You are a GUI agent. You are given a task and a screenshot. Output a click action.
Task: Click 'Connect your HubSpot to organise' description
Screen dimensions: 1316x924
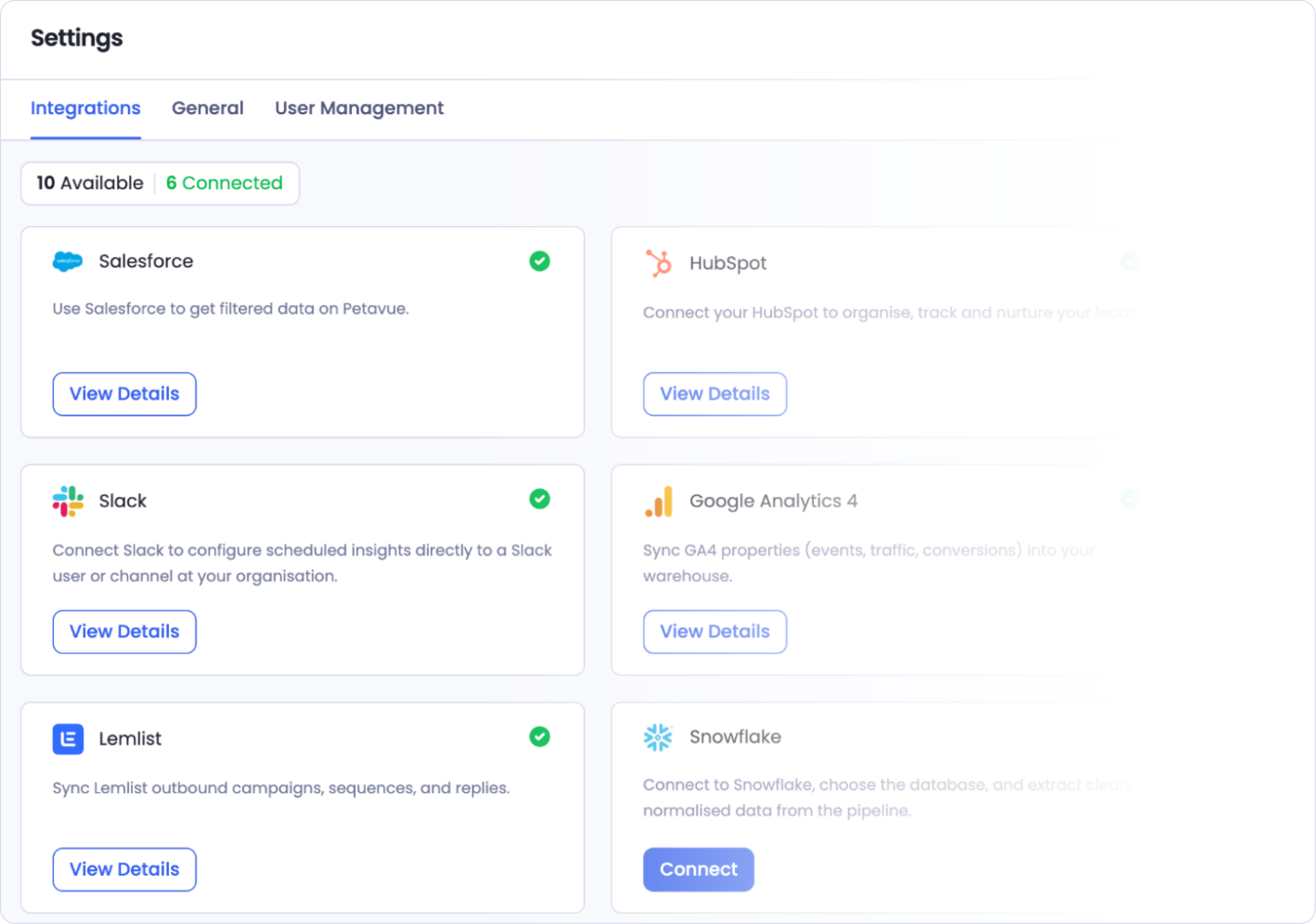pos(889,313)
